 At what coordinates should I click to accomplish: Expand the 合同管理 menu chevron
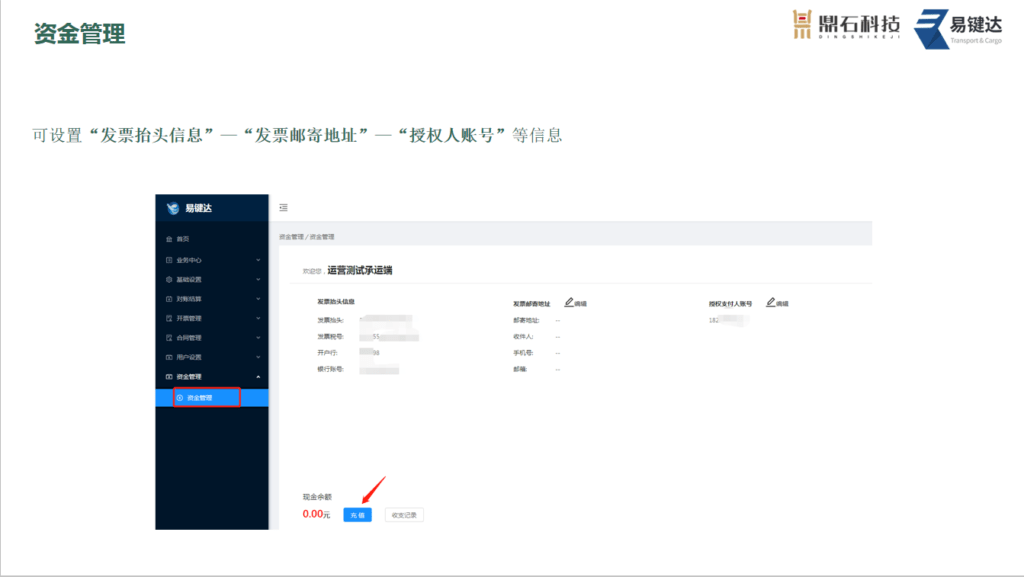[x=258, y=337]
